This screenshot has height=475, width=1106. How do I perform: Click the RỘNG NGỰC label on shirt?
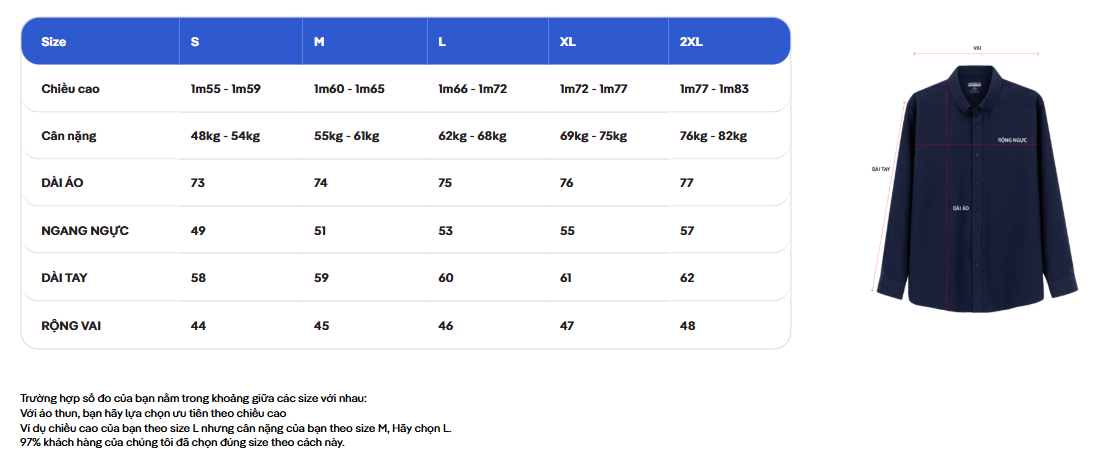[x=1013, y=140]
